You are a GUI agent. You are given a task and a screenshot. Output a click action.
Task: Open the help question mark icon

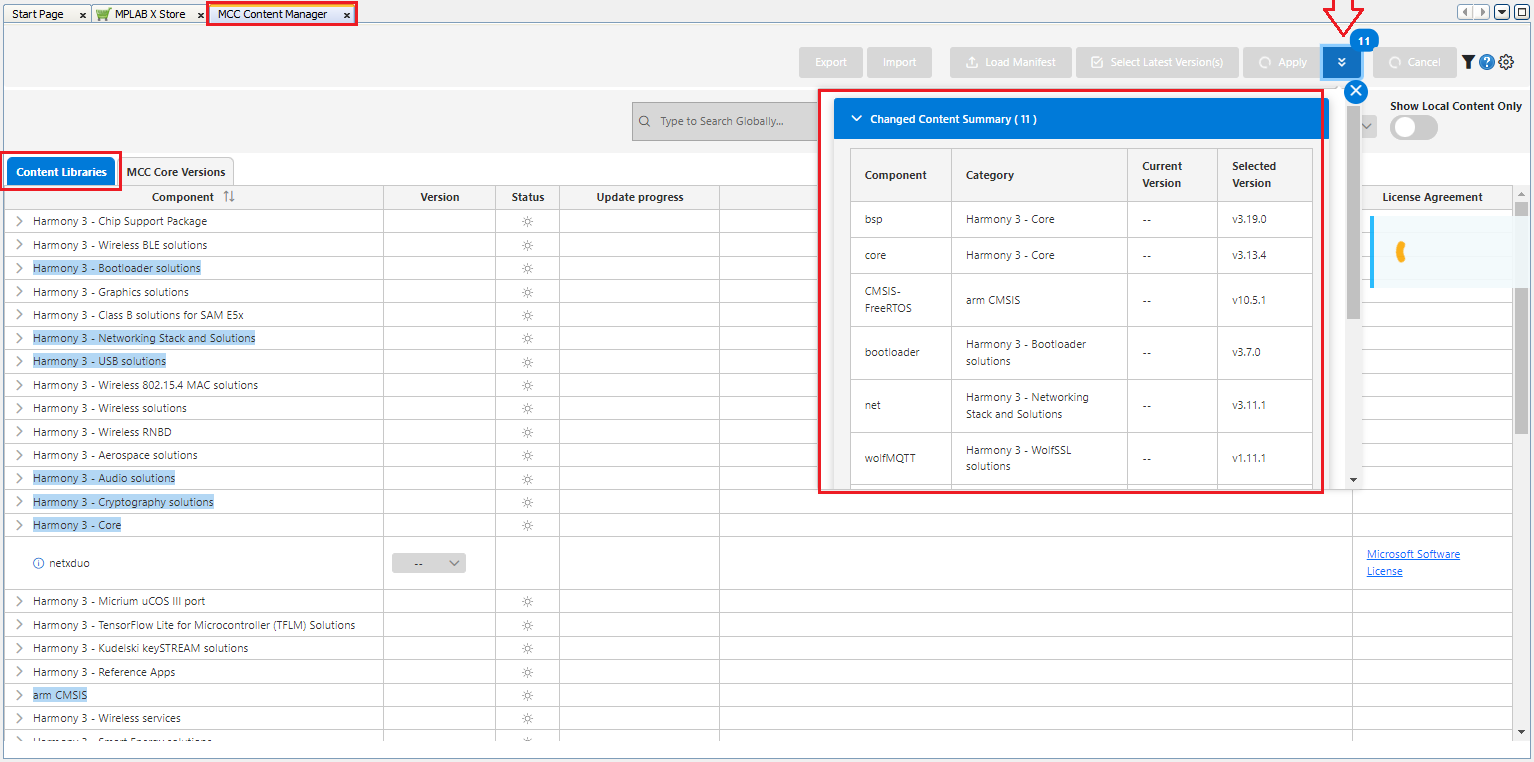click(x=1487, y=62)
